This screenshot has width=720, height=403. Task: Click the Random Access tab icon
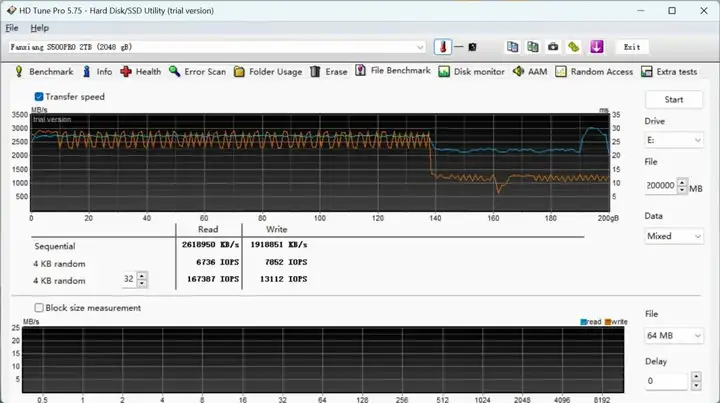pos(561,72)
